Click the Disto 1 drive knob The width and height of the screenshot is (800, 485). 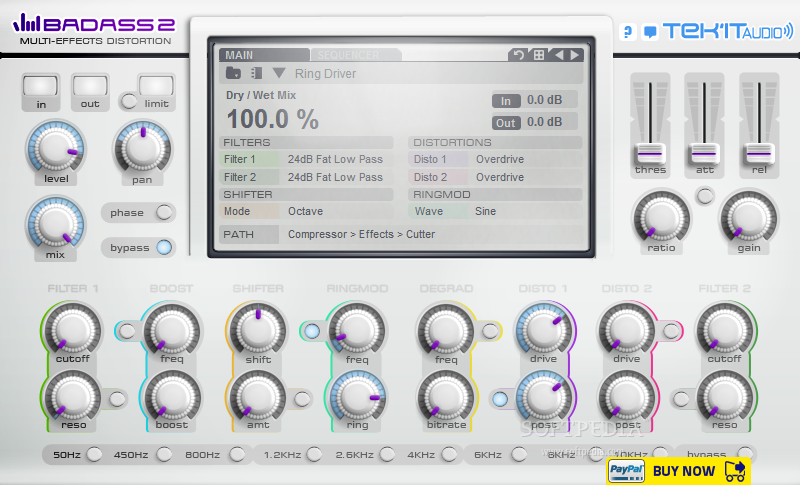coord(543,329)
